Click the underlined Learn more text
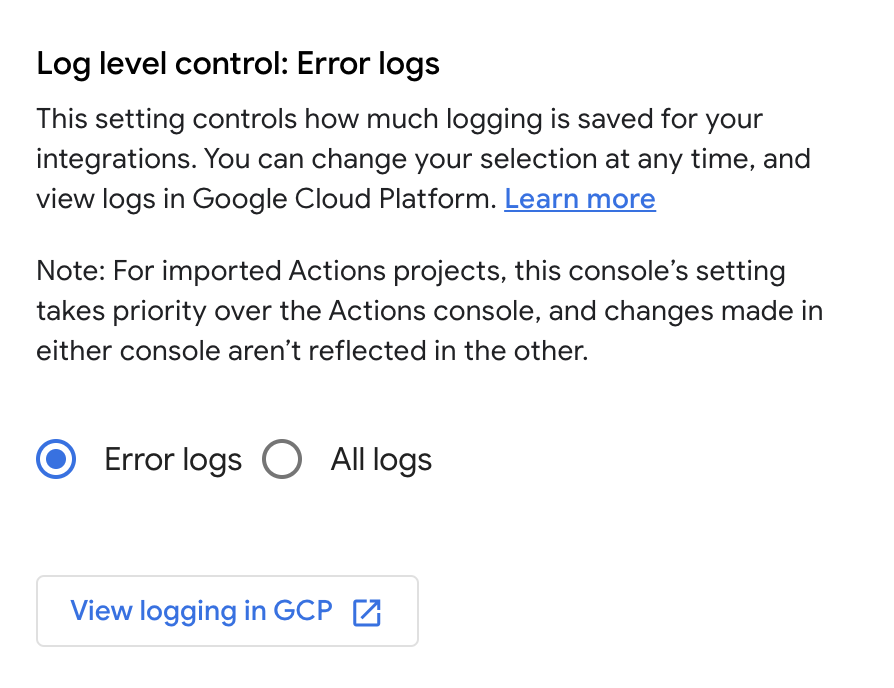894x688 pixels. (580, 198)
